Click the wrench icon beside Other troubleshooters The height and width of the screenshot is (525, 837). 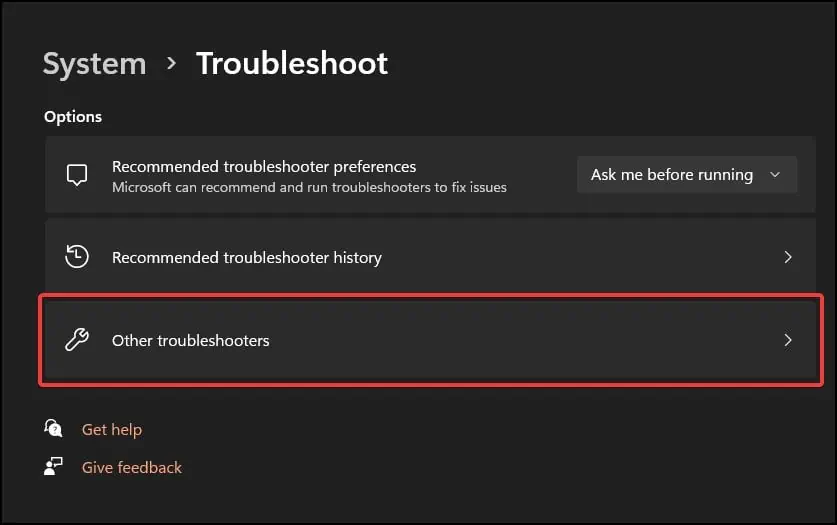point(77,340)
